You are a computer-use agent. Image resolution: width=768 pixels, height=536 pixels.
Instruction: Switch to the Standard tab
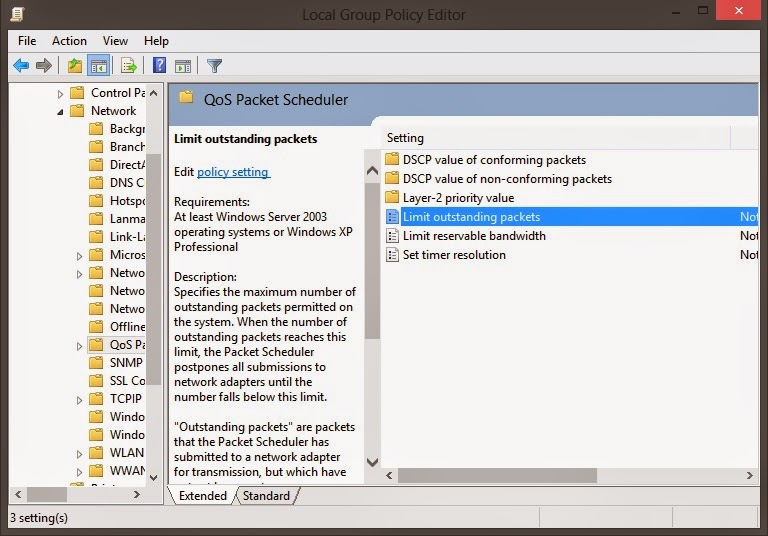(266, 495)
